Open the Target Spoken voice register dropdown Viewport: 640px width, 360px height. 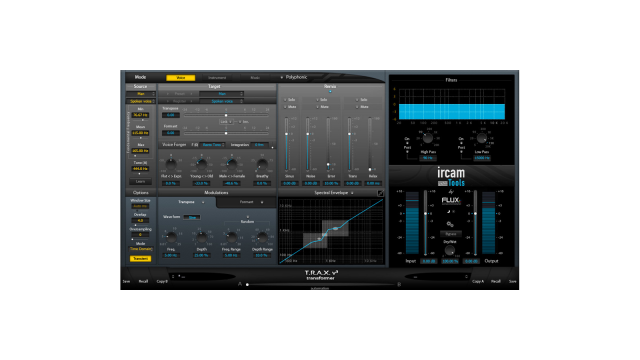pyautogui.click(x=222, y=101)
